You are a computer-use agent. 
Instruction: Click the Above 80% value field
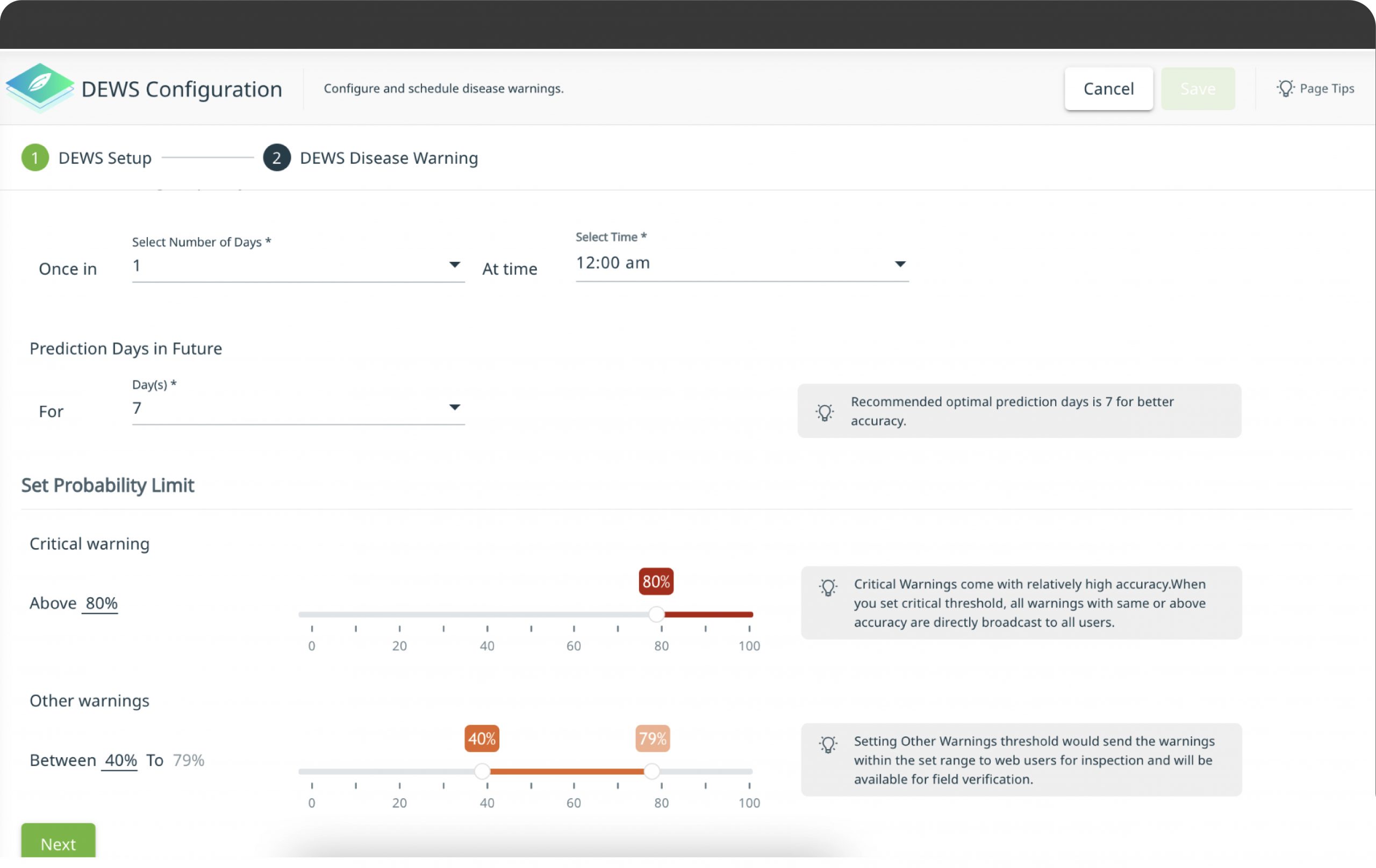[x=101, y=604]
